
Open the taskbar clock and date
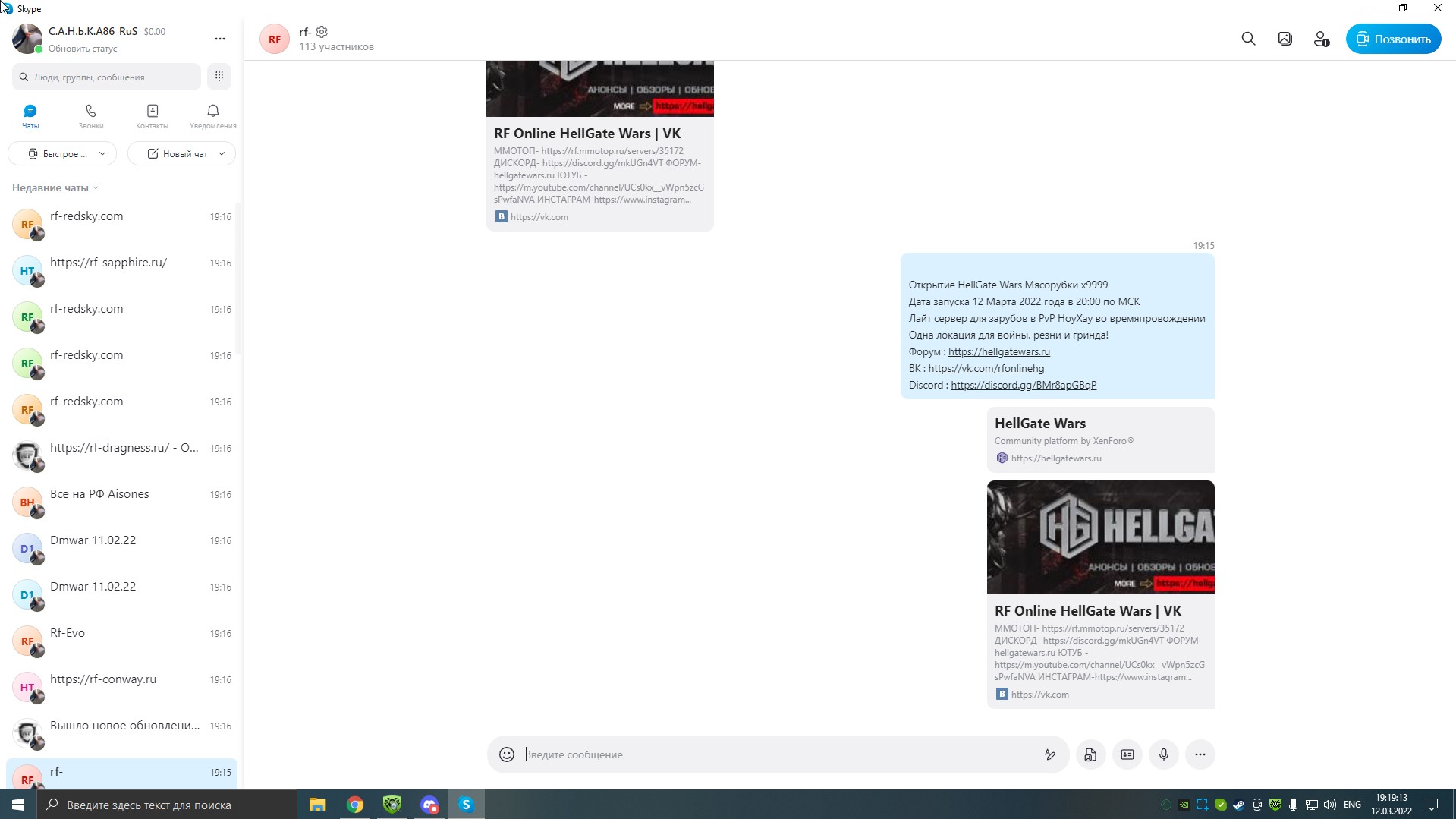click(x=1391, y=804)
